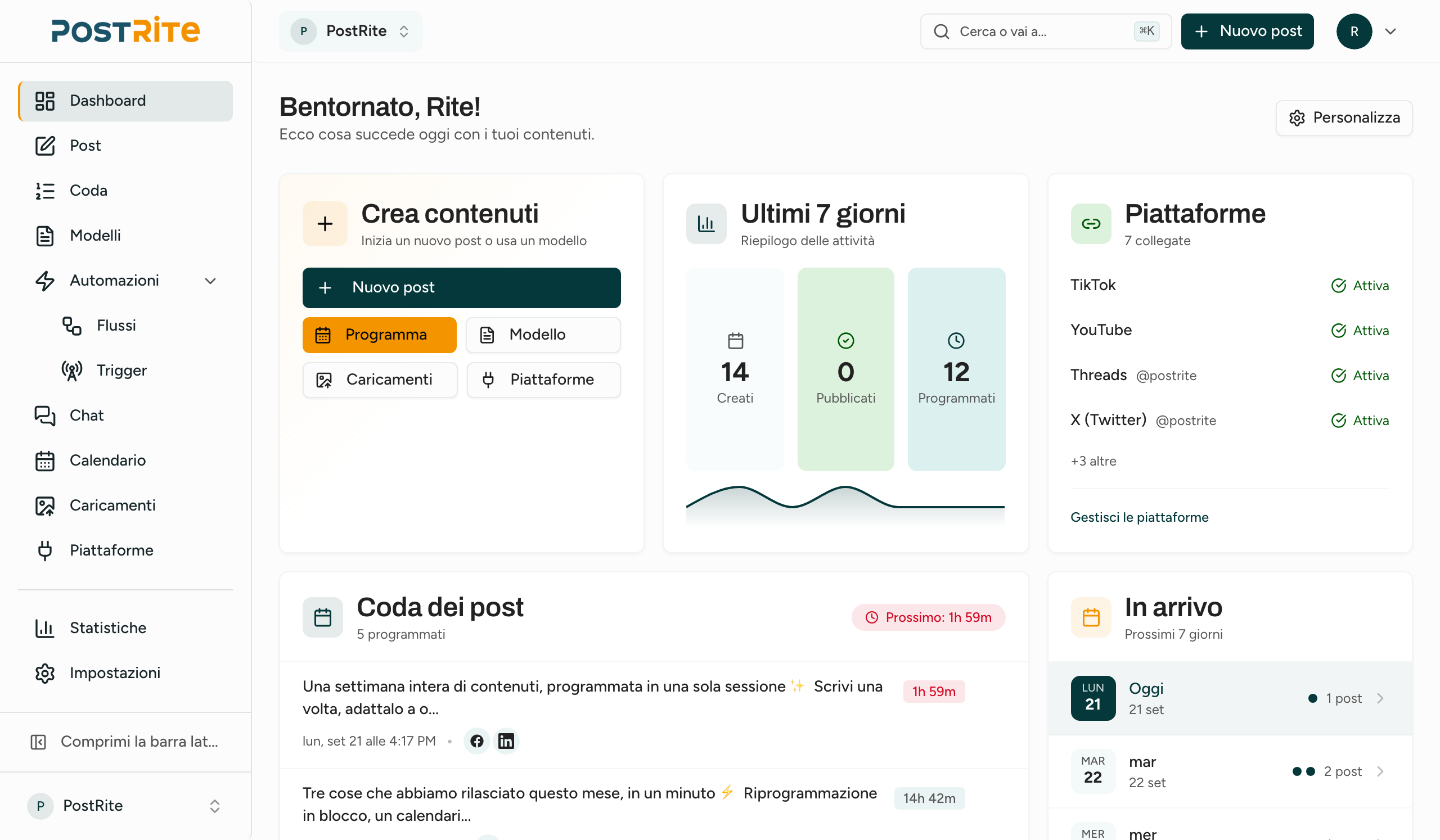The width and height of the screenshot is (1440, 840).
Task: Click the search magnifier icon
Action: pyautogui.click(x=942, y=31)
